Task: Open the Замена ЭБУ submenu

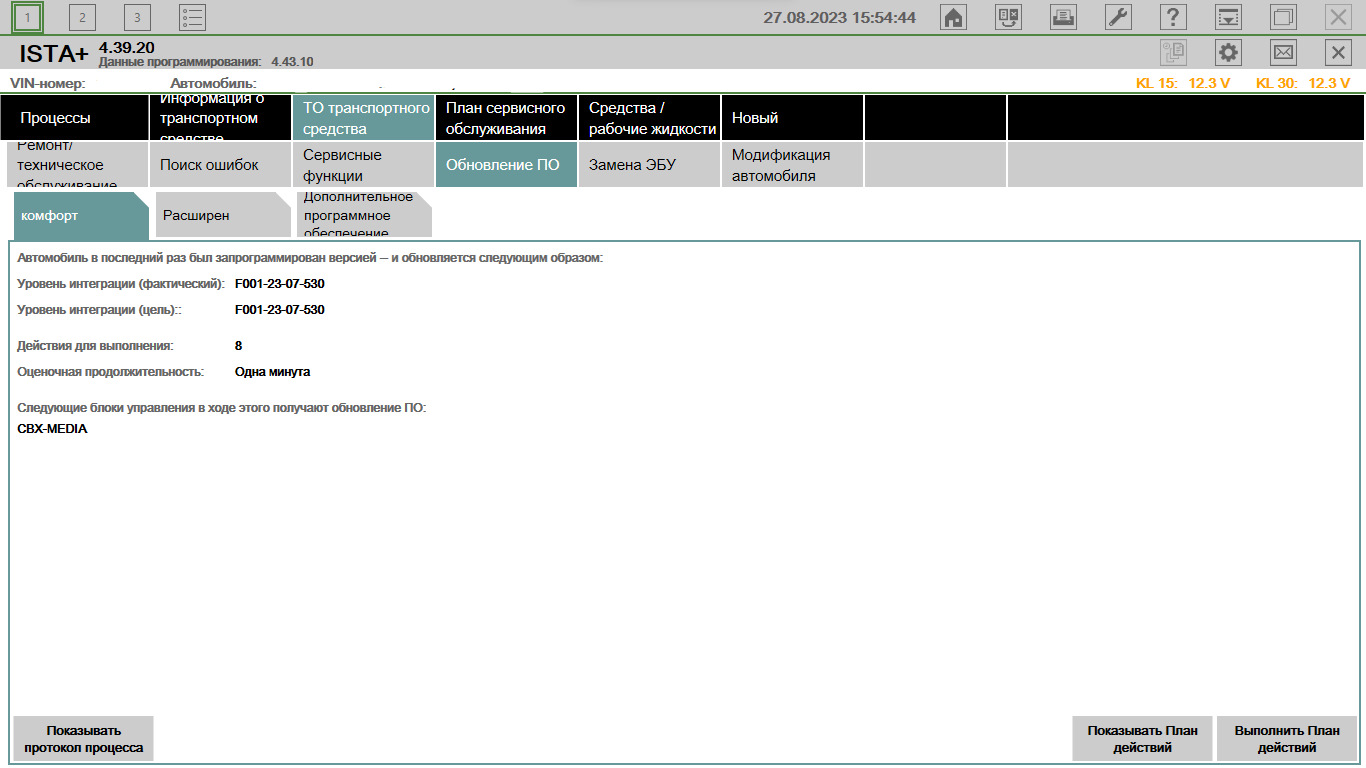Action: (649, 165)
